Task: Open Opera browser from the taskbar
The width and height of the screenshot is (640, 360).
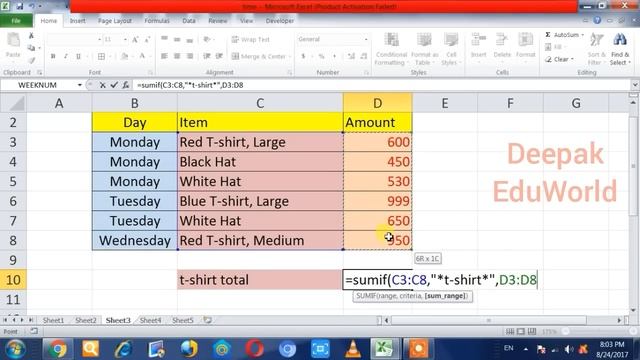Action: tap(254, 349)
